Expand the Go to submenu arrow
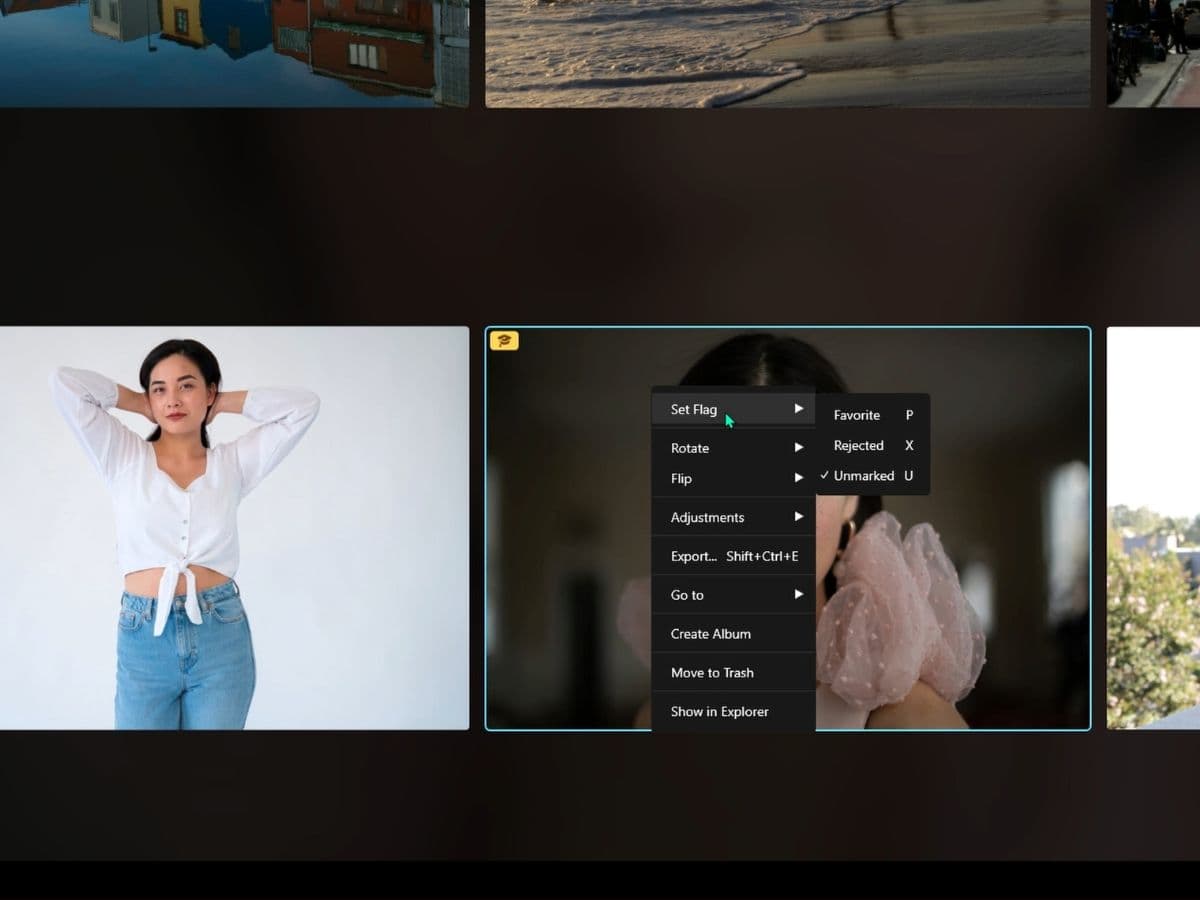Image resolution: width=1200 pixels, height=900 pixels. click(x=799, y=595)
